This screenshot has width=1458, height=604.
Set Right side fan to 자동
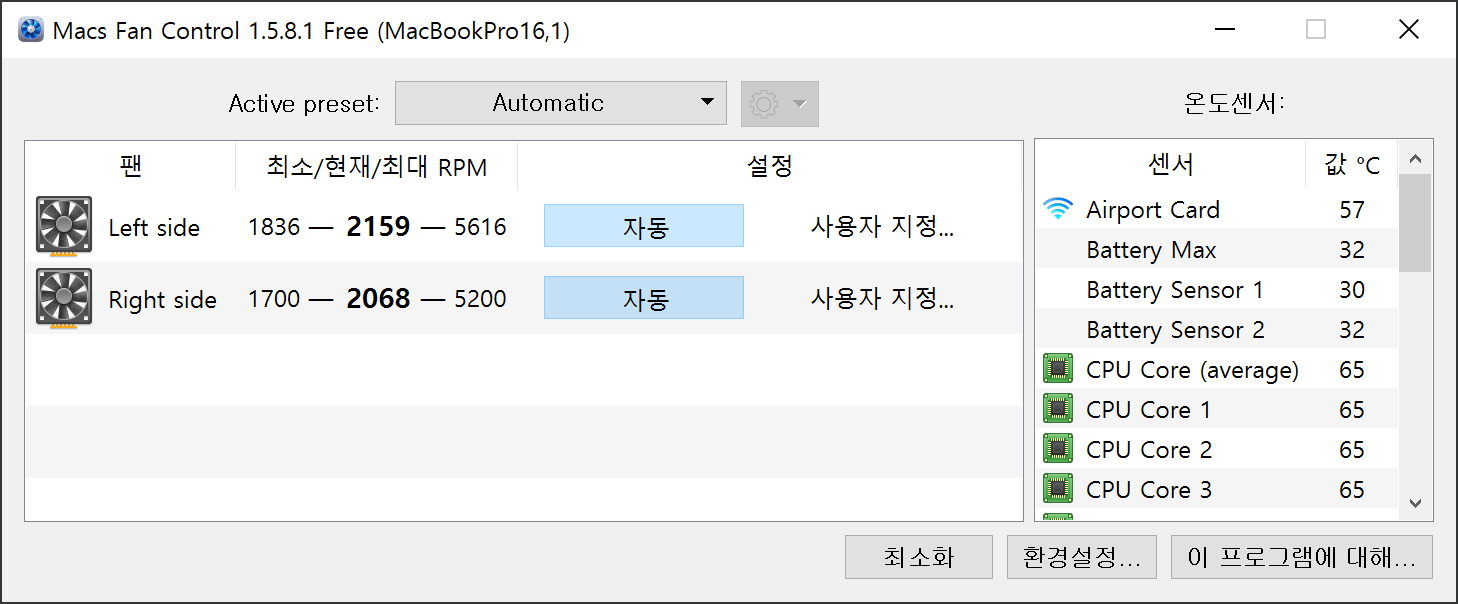pos(644,298)
